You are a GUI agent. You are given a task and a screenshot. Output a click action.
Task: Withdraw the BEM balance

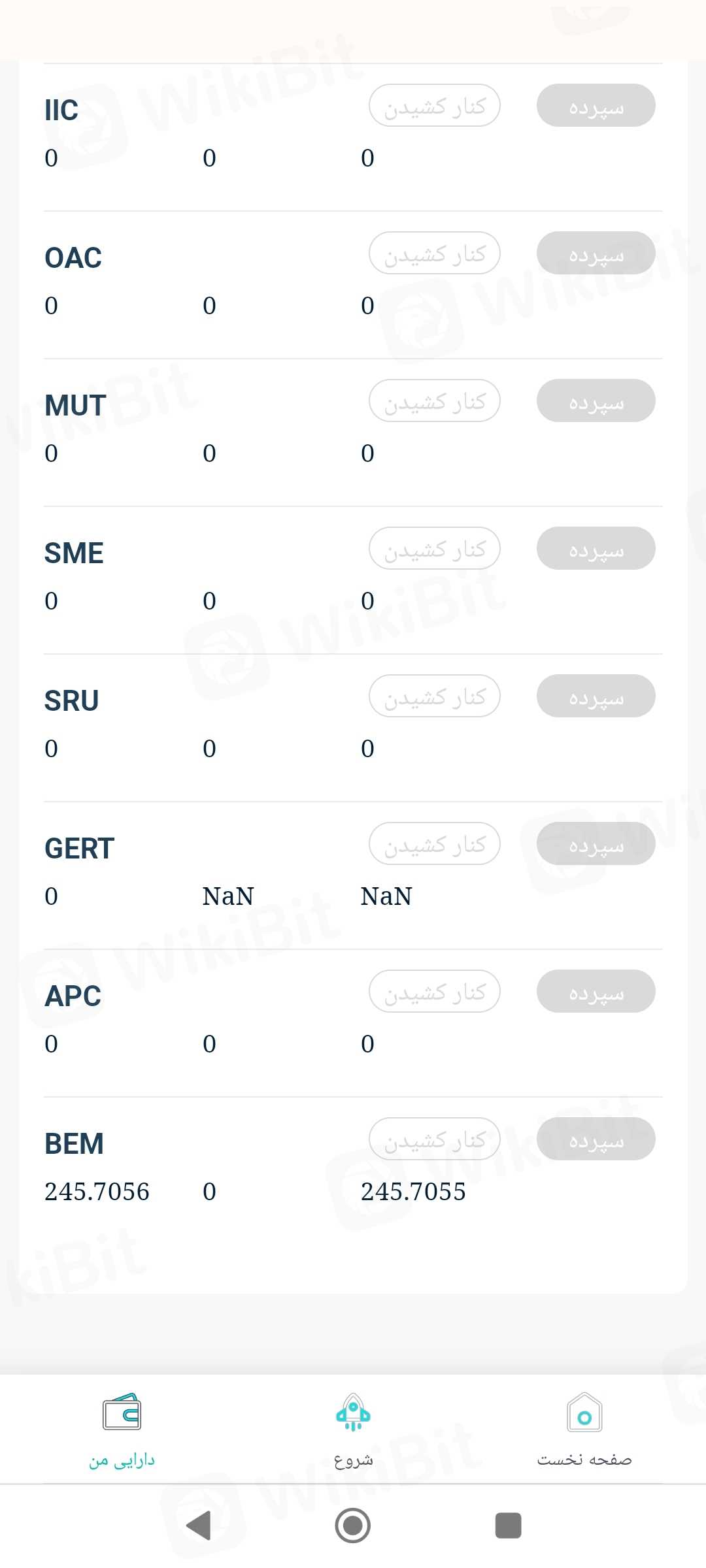435,1139
